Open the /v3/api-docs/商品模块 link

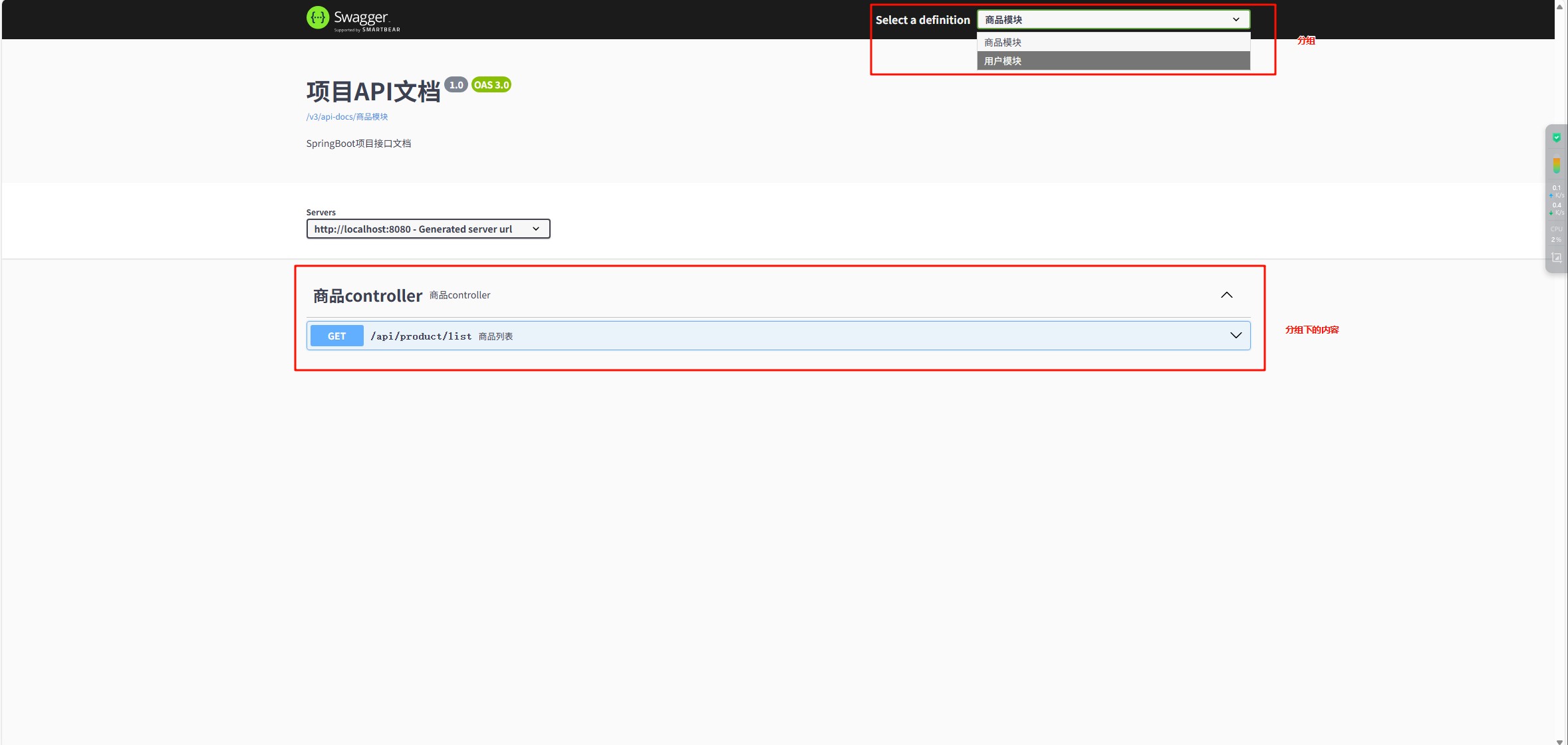(346, 116)
